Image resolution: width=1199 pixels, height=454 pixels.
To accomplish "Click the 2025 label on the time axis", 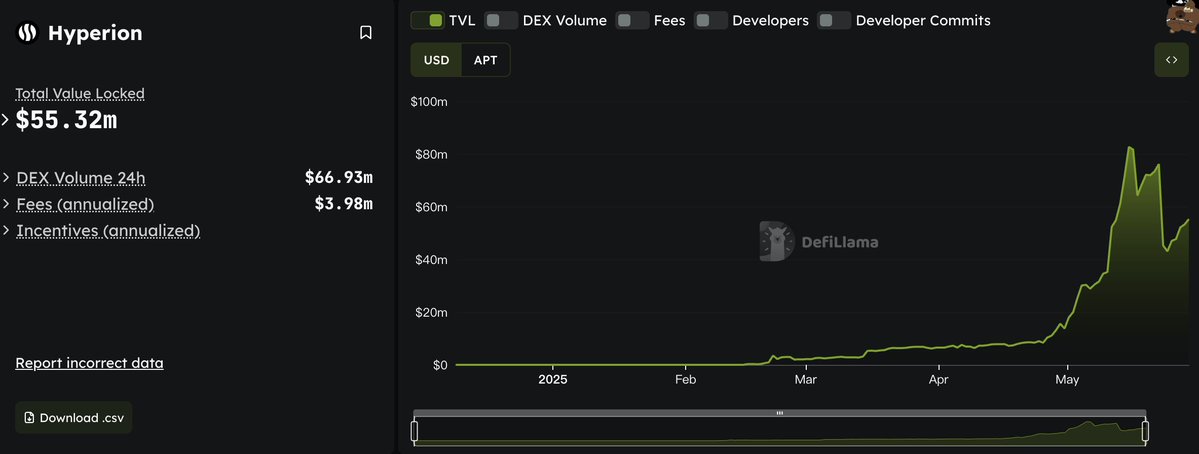I will tap(553, 379).
